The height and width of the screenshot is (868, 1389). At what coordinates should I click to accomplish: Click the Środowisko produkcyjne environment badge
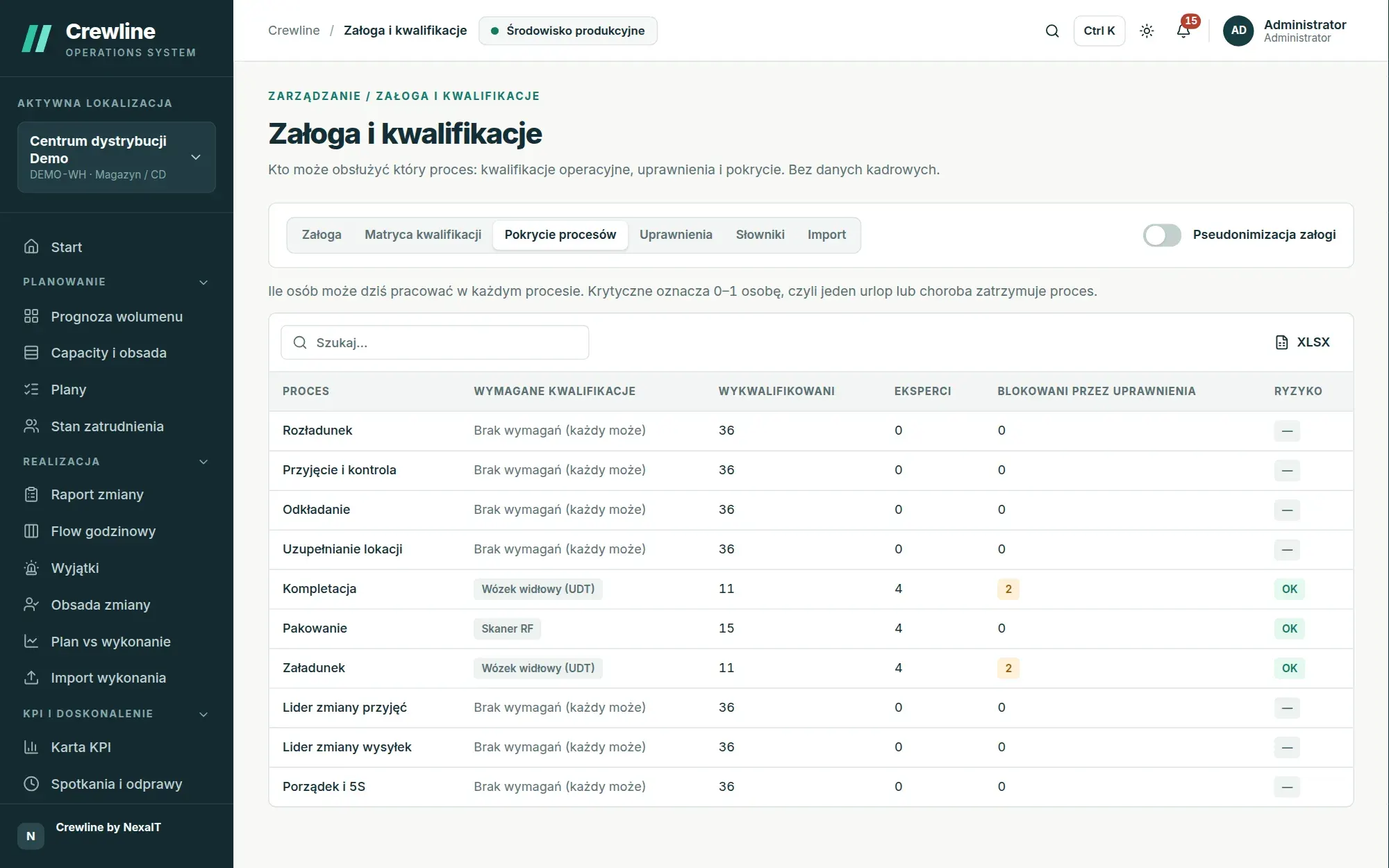pyautogui.click(x=568, y=31)
